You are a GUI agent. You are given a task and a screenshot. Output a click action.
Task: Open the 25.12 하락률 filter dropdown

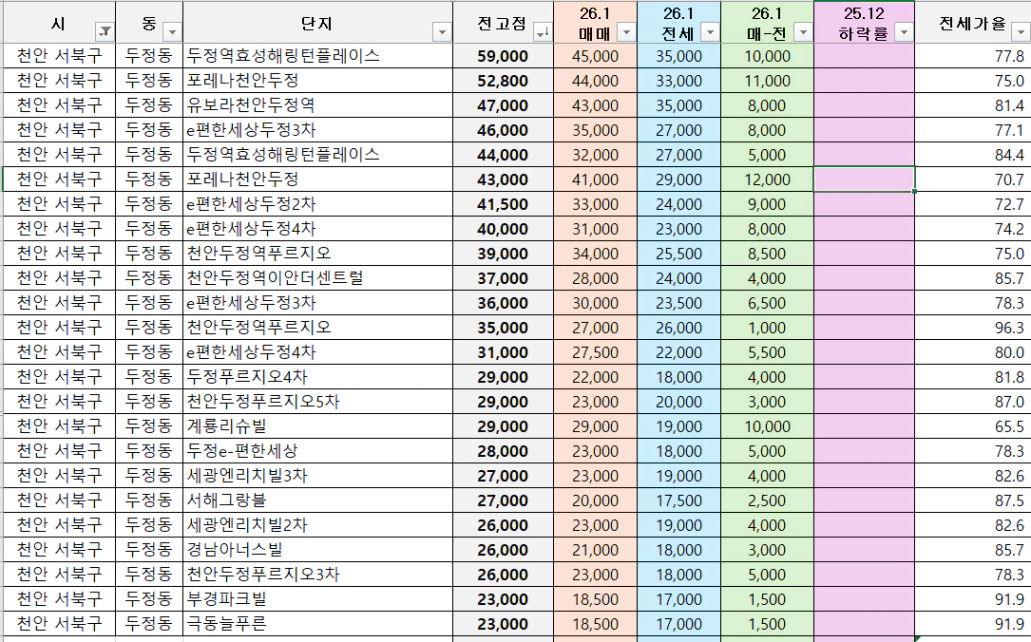click(904, 32)
